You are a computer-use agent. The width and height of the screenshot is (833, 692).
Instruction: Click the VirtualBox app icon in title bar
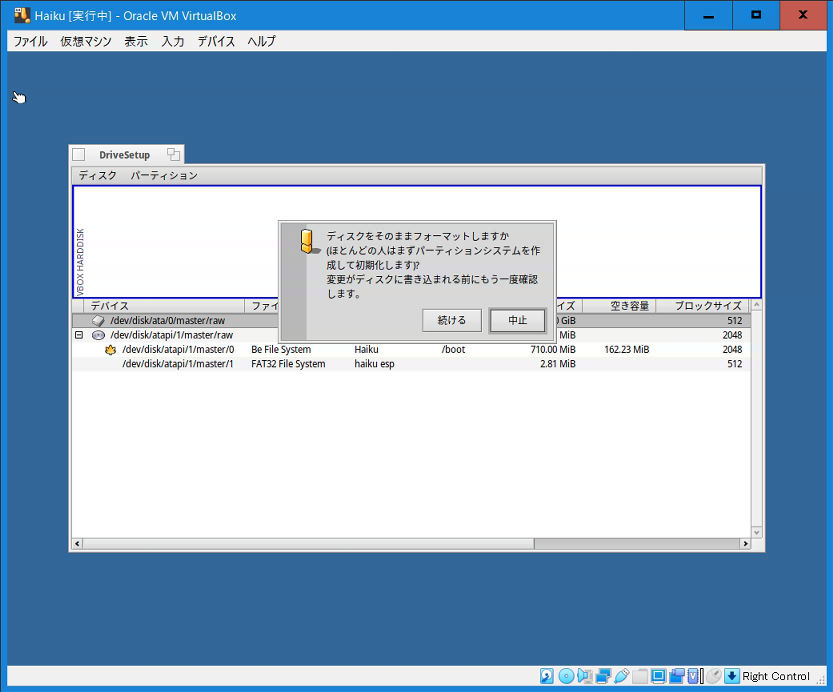pyautogui.click(x=22, y=15)
